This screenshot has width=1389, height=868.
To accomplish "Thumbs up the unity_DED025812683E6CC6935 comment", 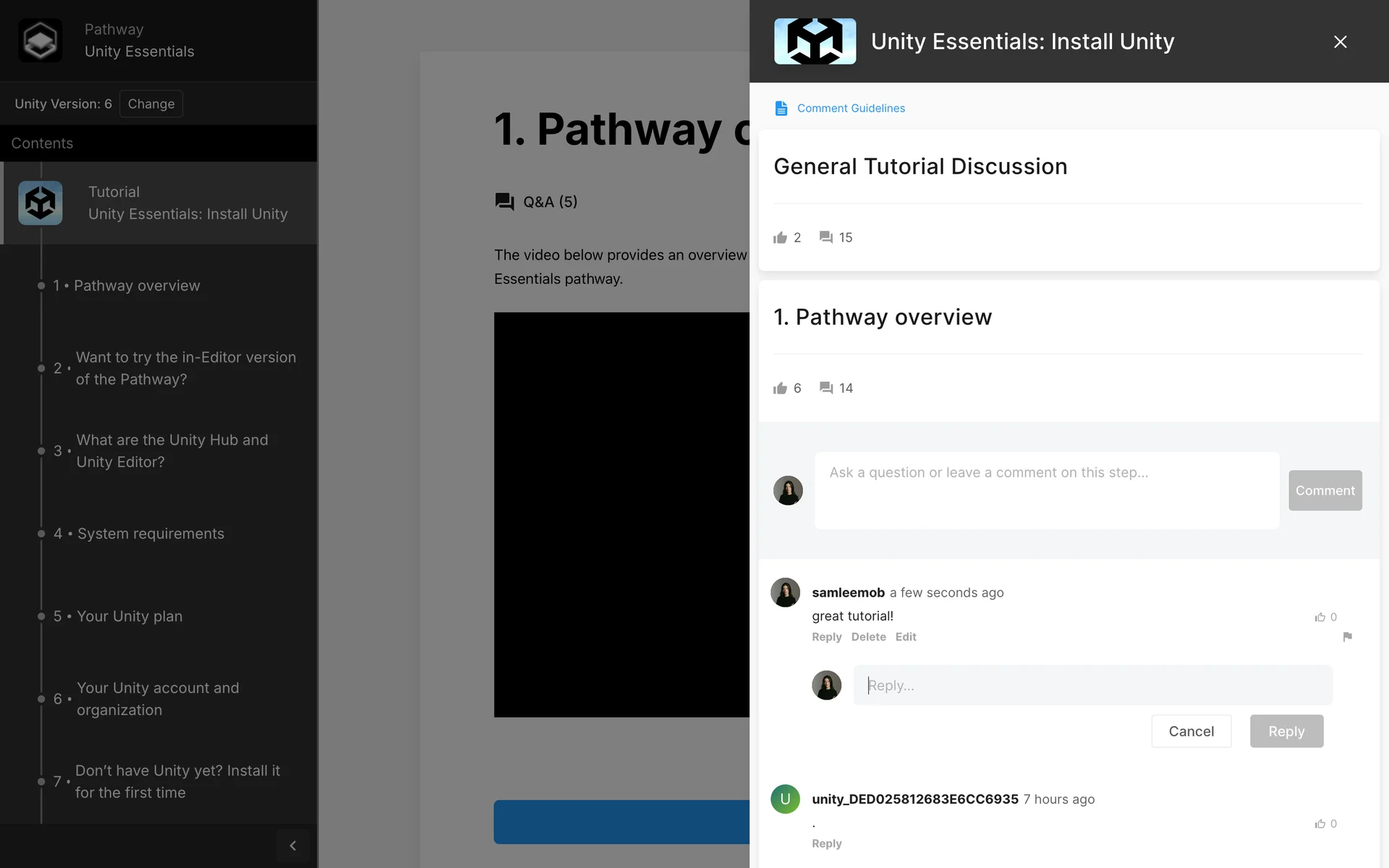I will coord(1320,824).
